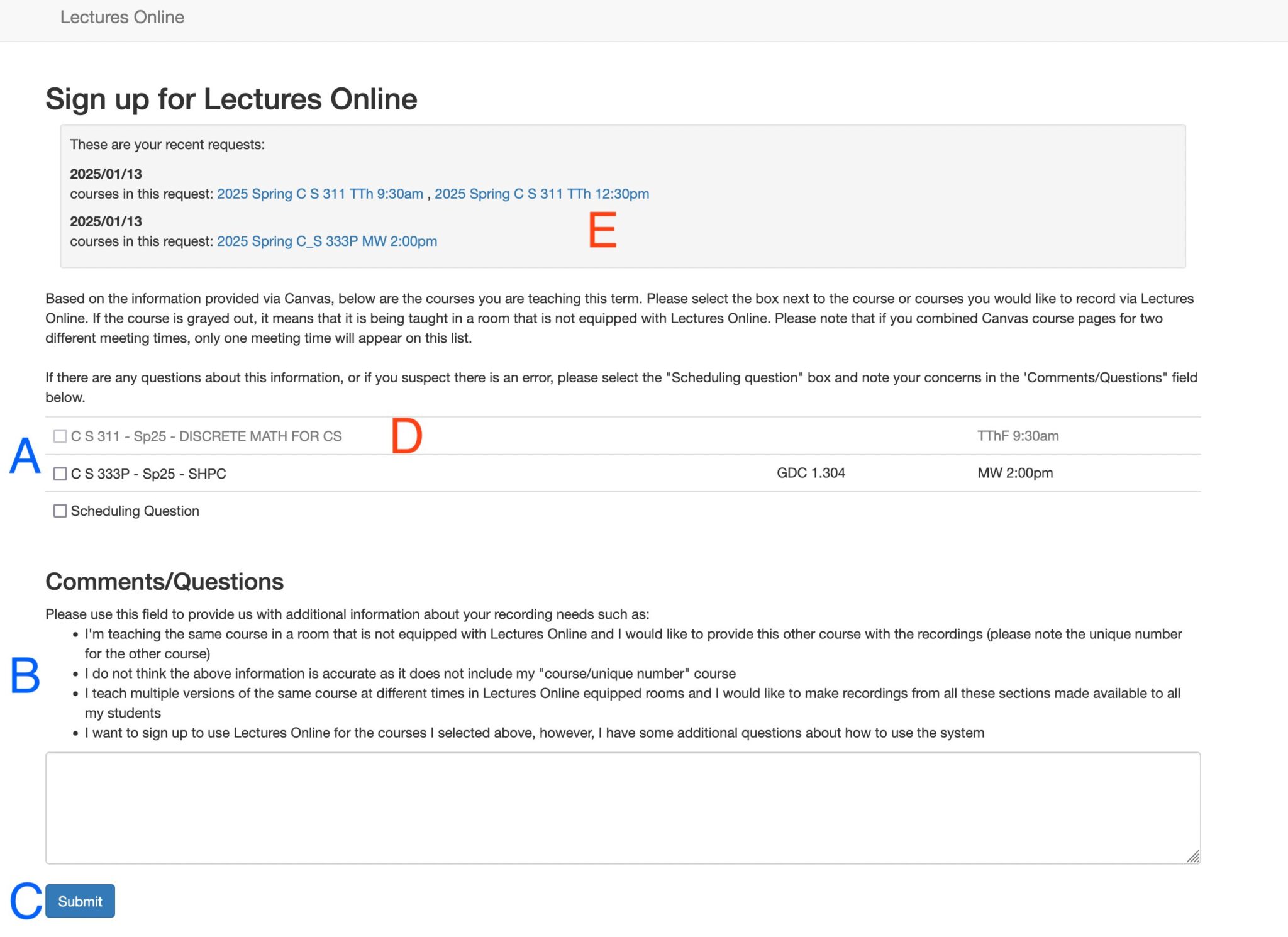Screen dimensions: 1288x937
Task: Click the Lectures Online navbar title
Action: point(122,18)
